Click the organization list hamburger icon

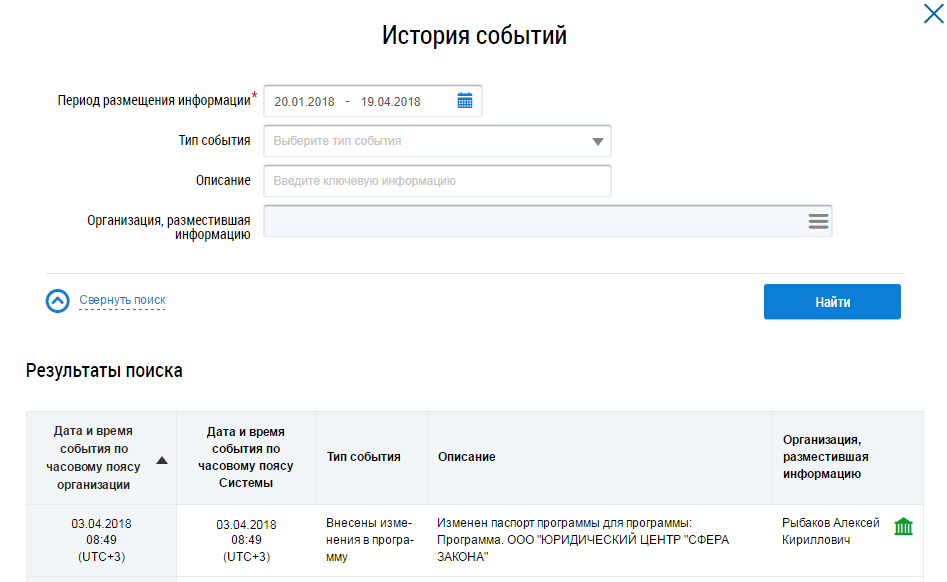pos(818,222)
